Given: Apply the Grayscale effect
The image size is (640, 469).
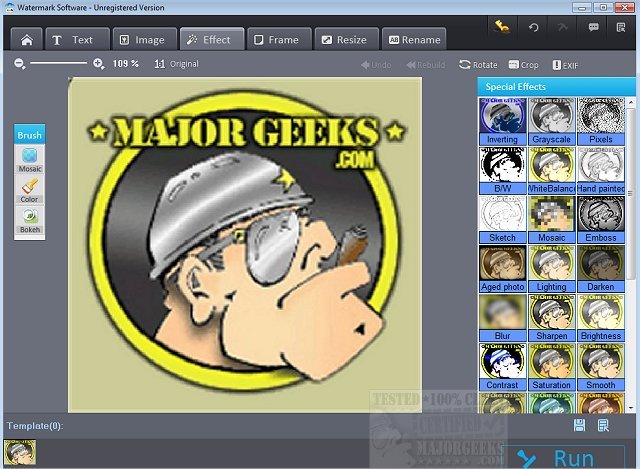Looking at the screenshot, I should [551, 121].
